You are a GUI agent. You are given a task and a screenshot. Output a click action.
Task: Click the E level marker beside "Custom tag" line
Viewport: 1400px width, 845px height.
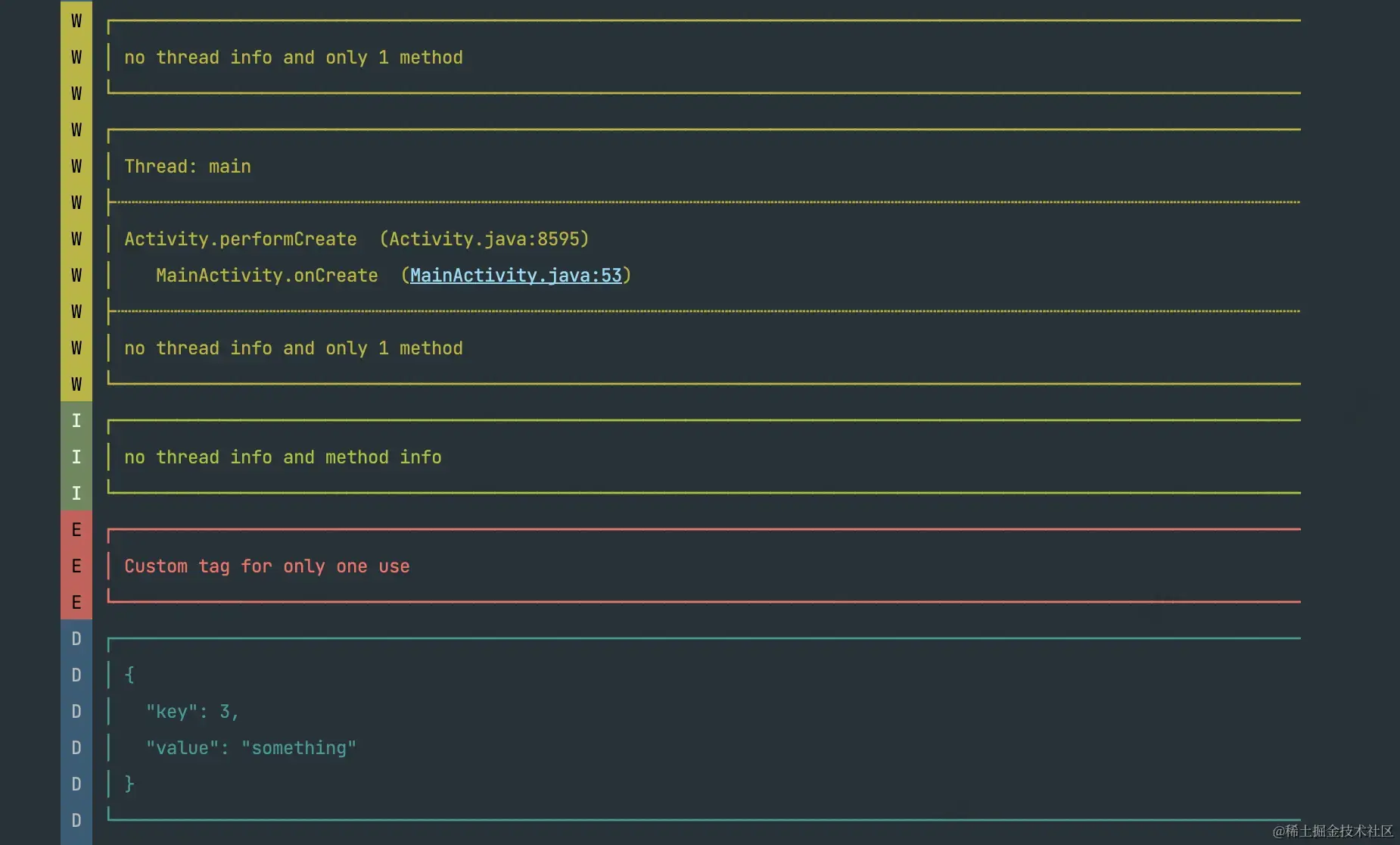pyautogui.click(x=76, y=566)
